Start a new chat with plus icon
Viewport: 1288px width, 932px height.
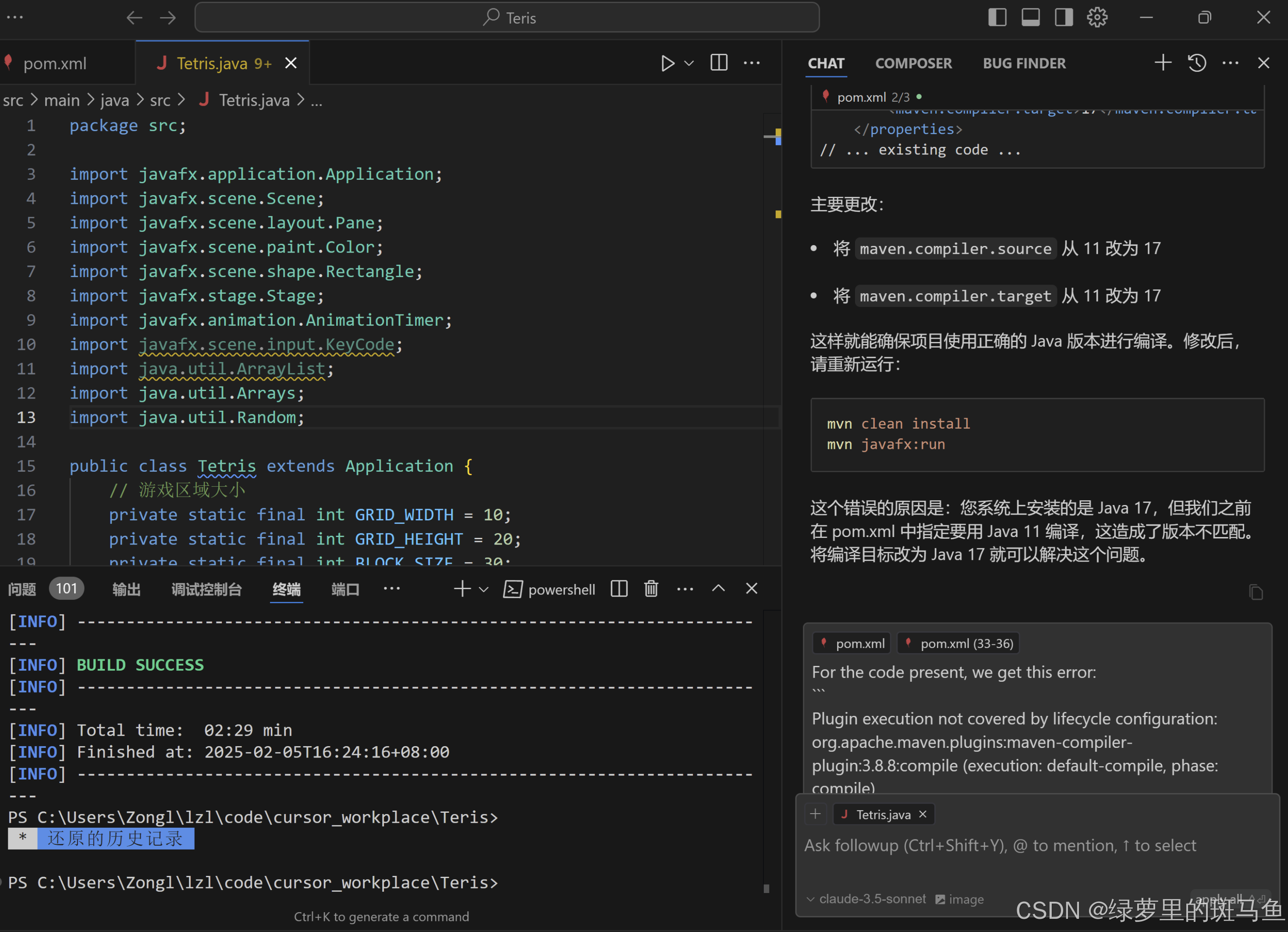point(1163,63)
